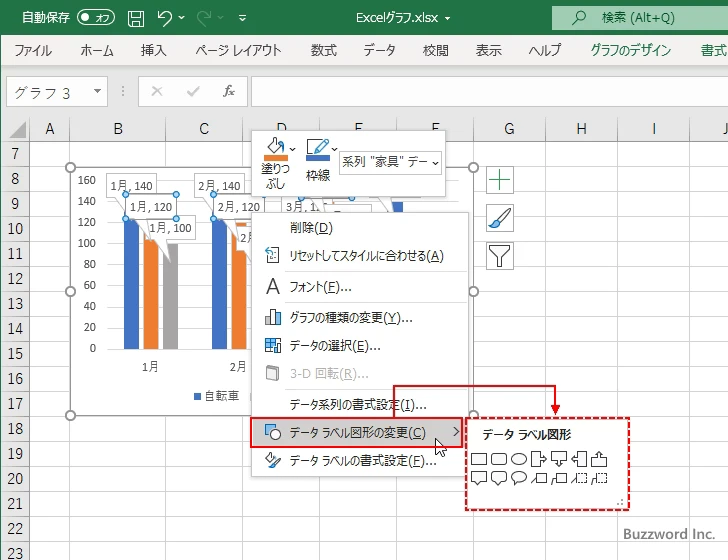Choose the down arrow callout label shape
This screenshot has height=560, width=728.
click(559, 459)
